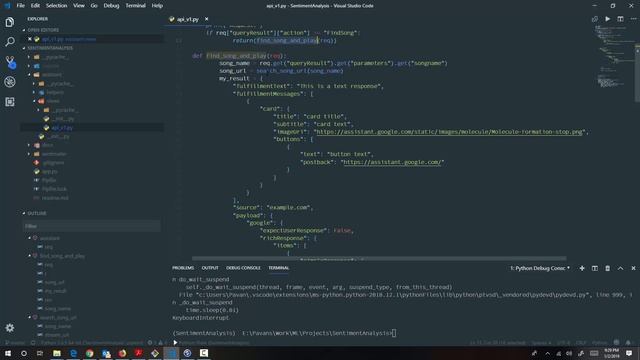Open .gitignore in the file tree
The image size is (640, 360).
coord(53,162)
